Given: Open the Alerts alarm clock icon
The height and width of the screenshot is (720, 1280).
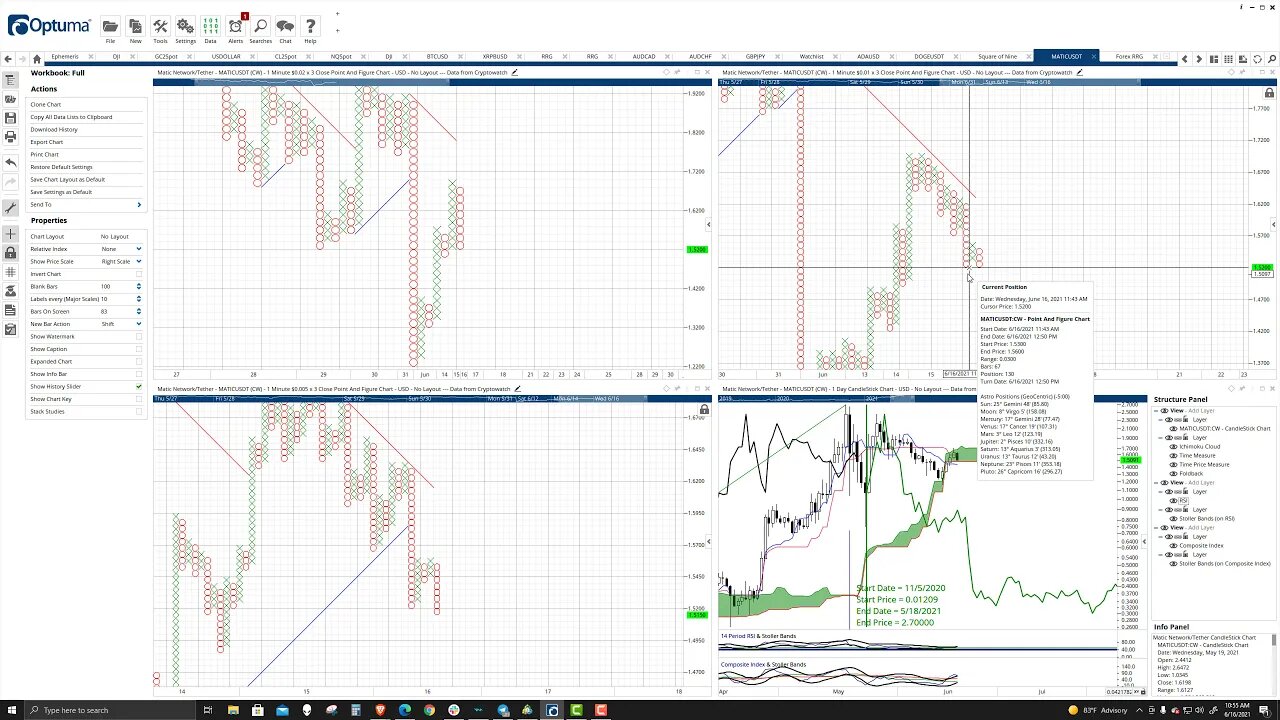Looking at the screenshot, I should (236, 27).
